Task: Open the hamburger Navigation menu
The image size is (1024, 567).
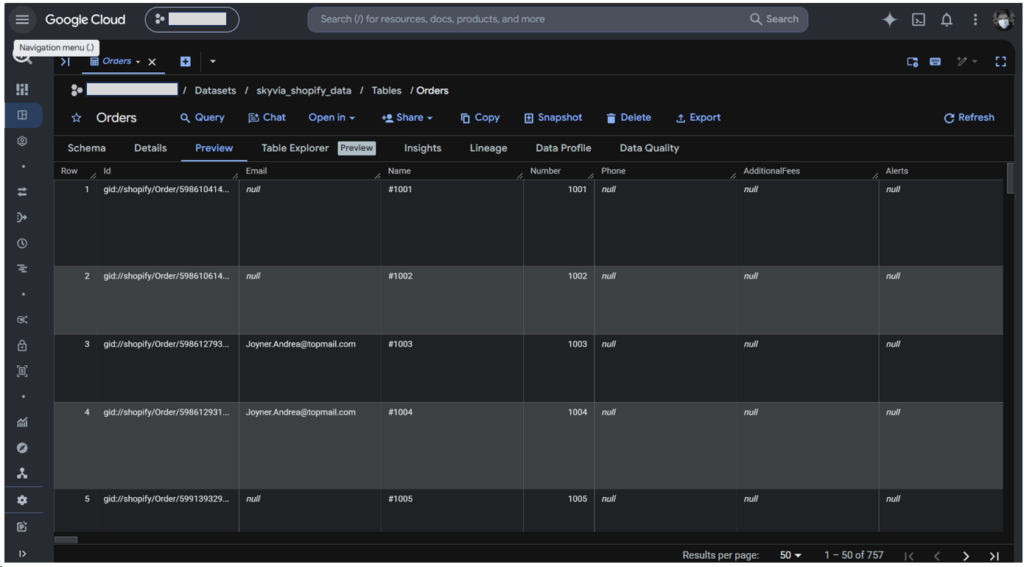Action: [x=22, y=20]
